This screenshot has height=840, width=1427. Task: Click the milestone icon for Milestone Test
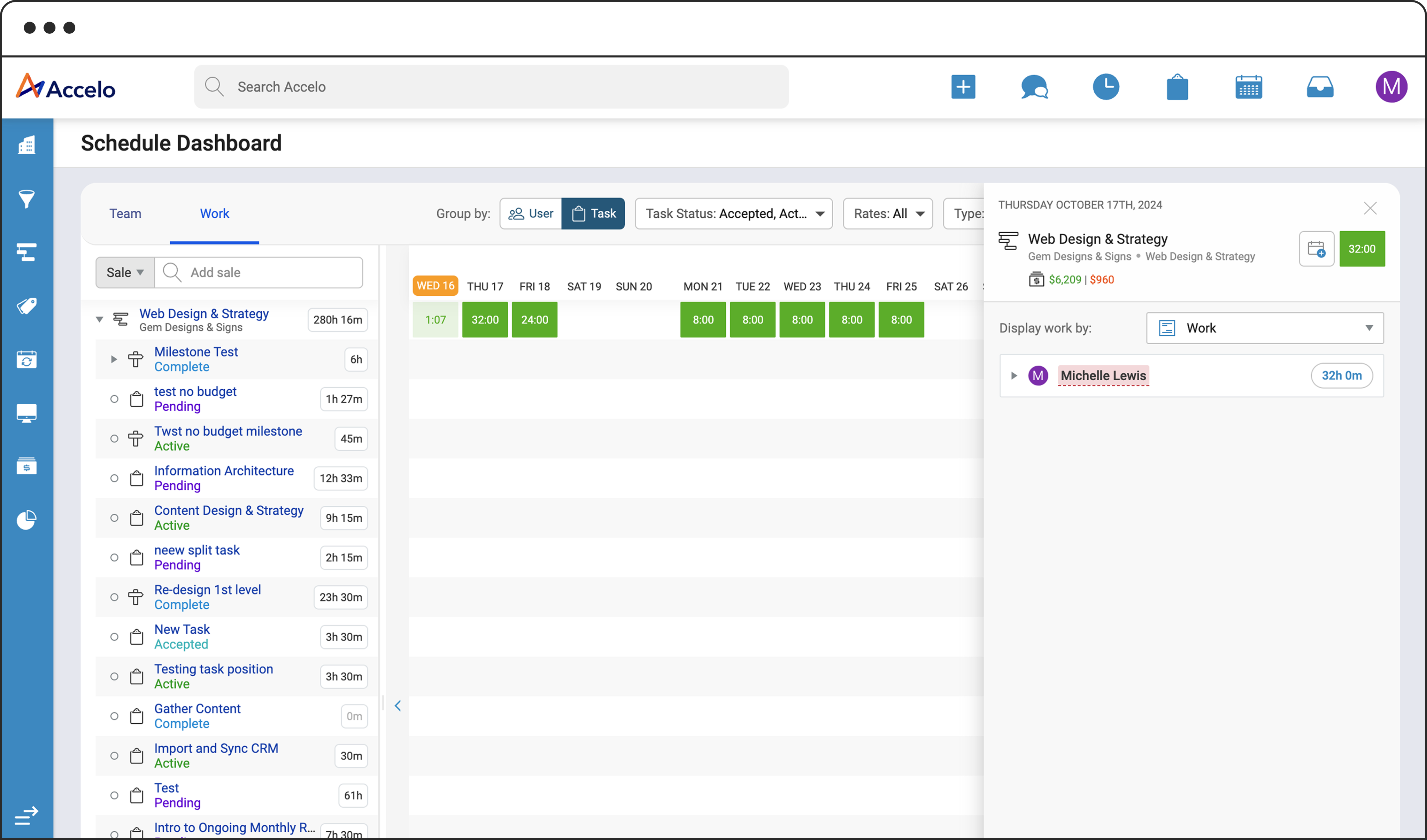pyautogui.click(x=136, y=359)
